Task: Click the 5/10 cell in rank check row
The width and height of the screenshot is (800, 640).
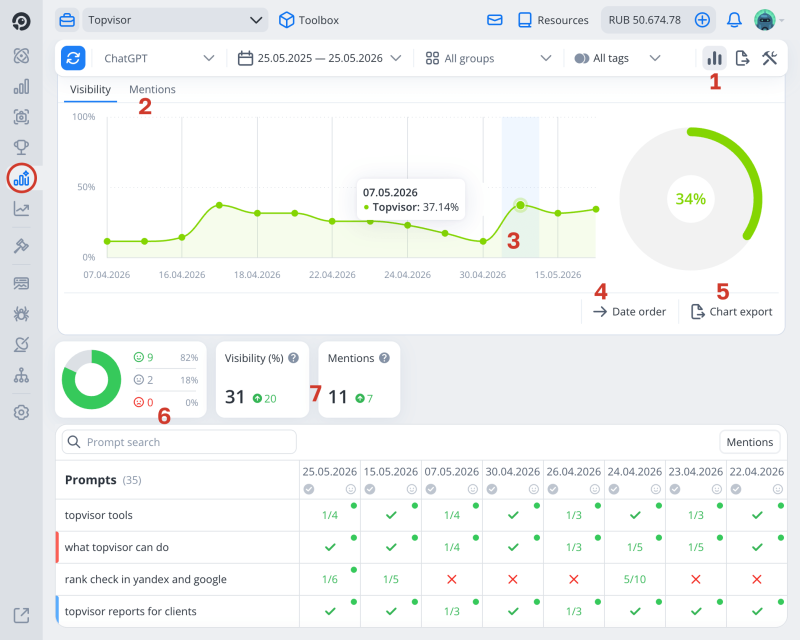Action: click(635, 579)
